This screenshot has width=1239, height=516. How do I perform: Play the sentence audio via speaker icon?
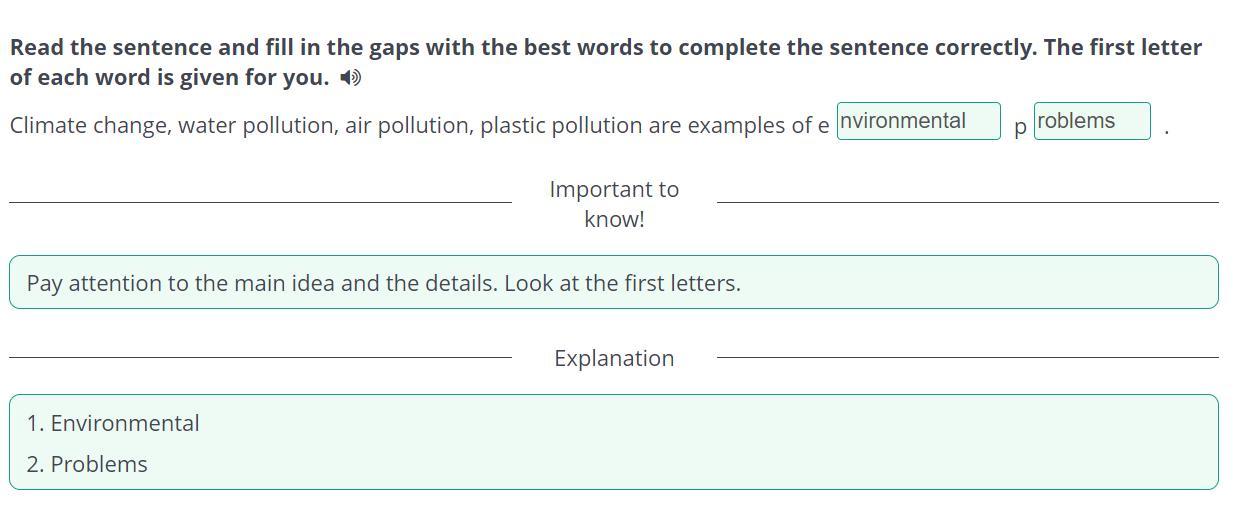(x=350, y=78)
